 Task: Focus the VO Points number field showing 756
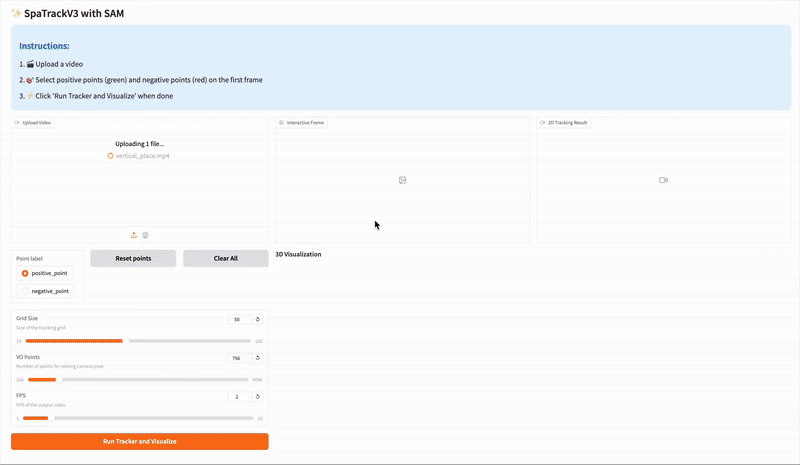pyautogui.click(x=238, y=358)
